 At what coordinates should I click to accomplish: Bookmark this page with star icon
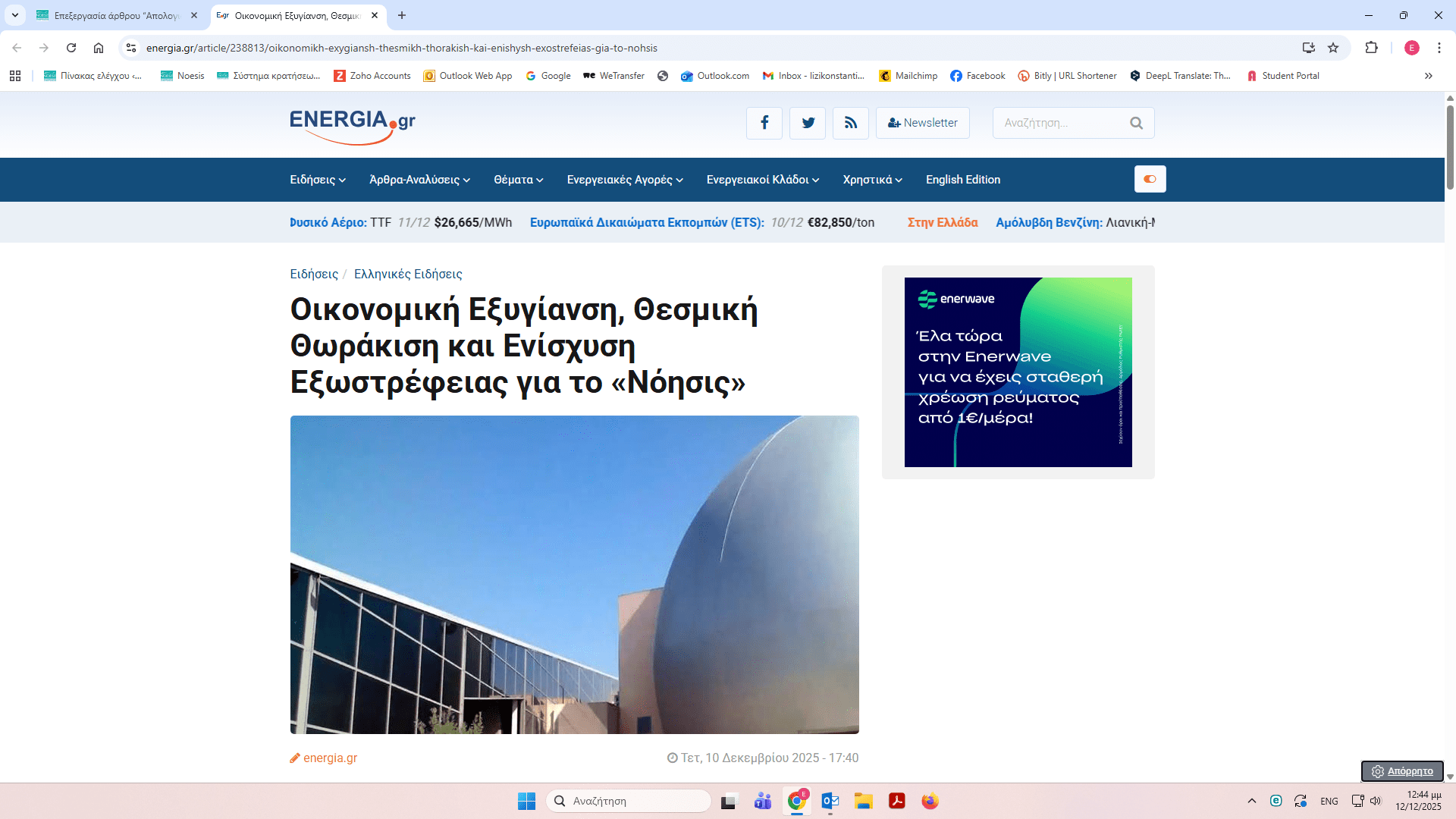coord(1333,48)
